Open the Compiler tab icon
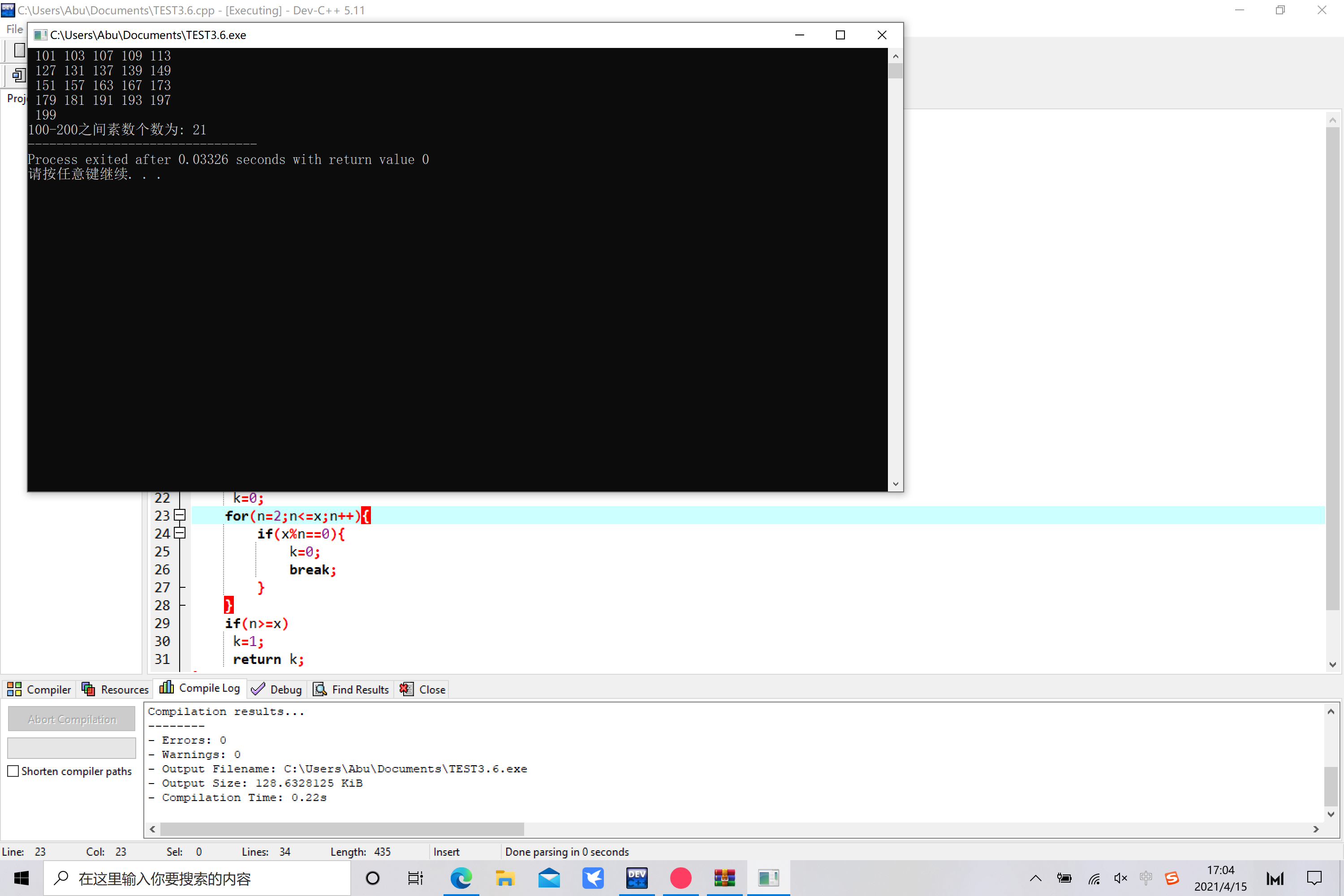This screenshot has height=896, width=1344. coord(14,689)
